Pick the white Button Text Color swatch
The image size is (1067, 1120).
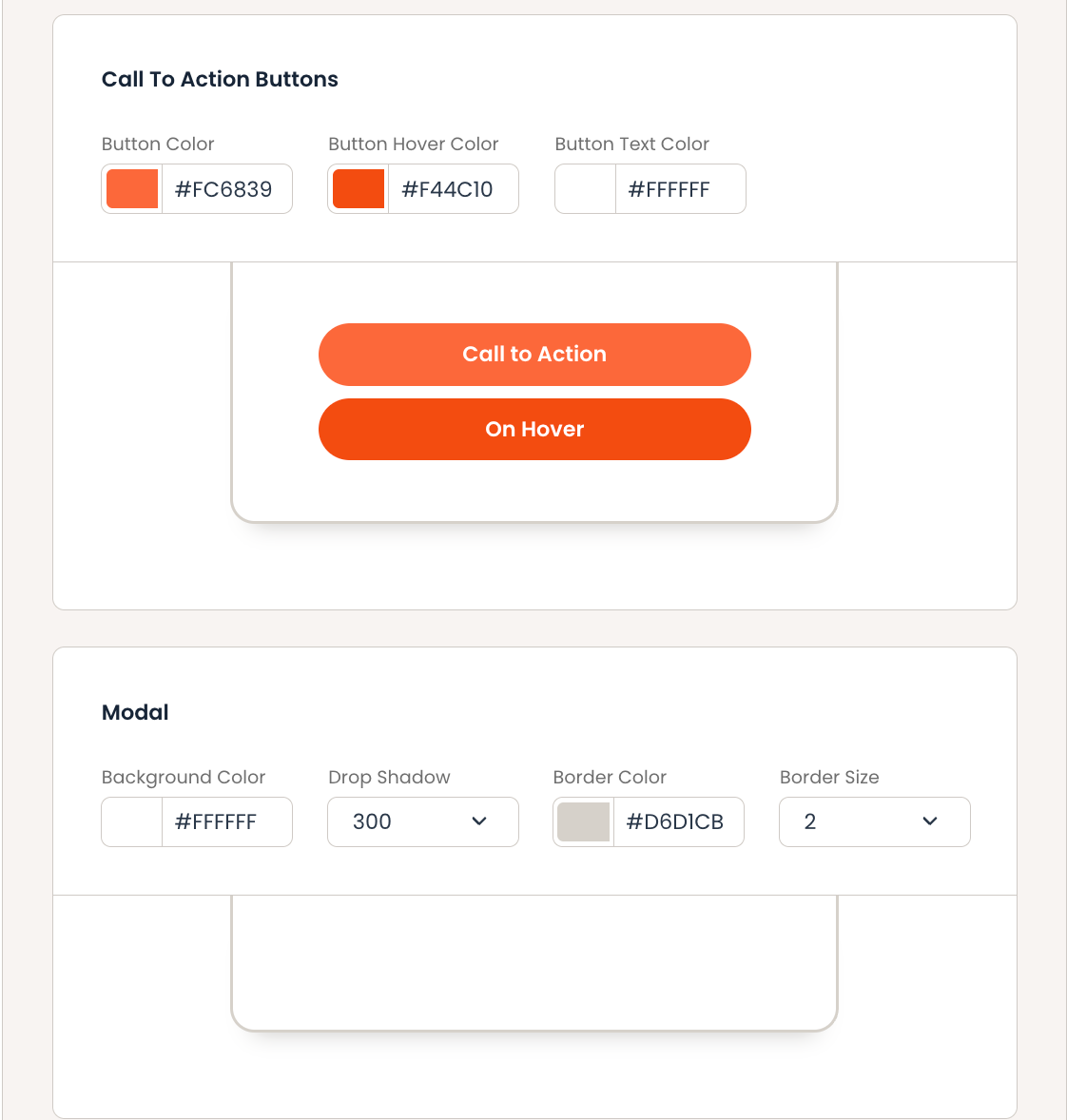coord(586,189)
